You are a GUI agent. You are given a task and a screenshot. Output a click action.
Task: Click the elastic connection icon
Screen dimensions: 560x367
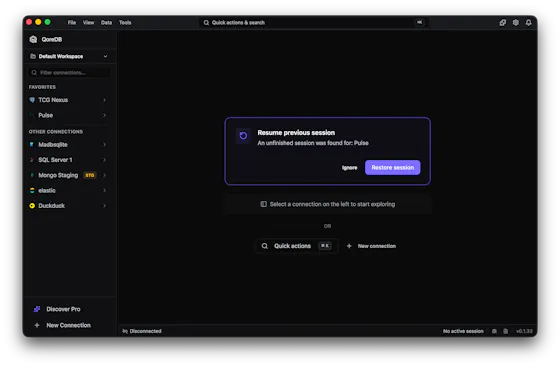tap(32, 191)
